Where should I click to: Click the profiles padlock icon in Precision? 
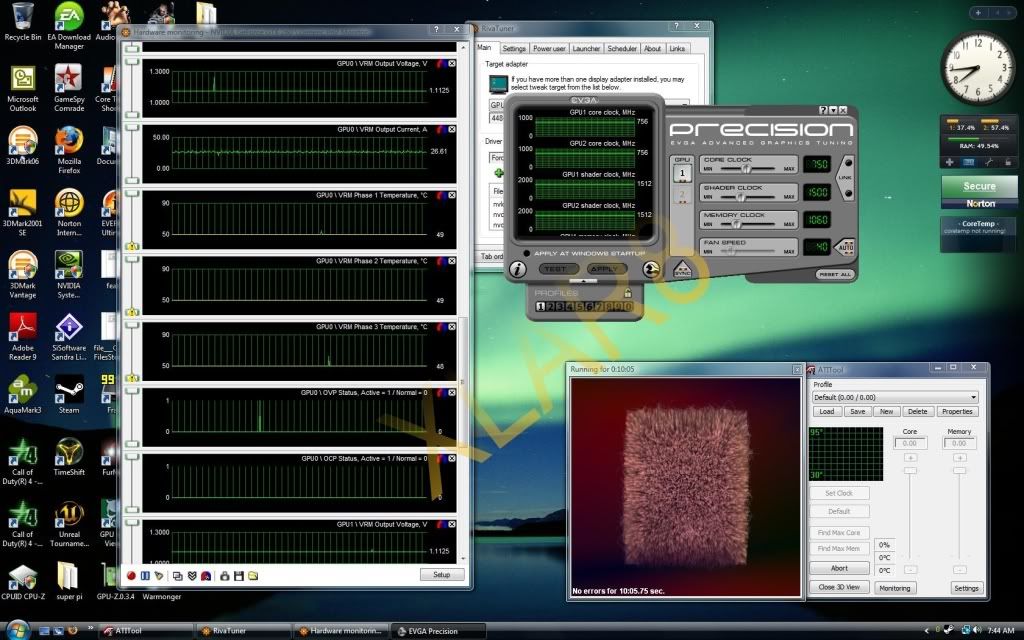click(627, 293)
